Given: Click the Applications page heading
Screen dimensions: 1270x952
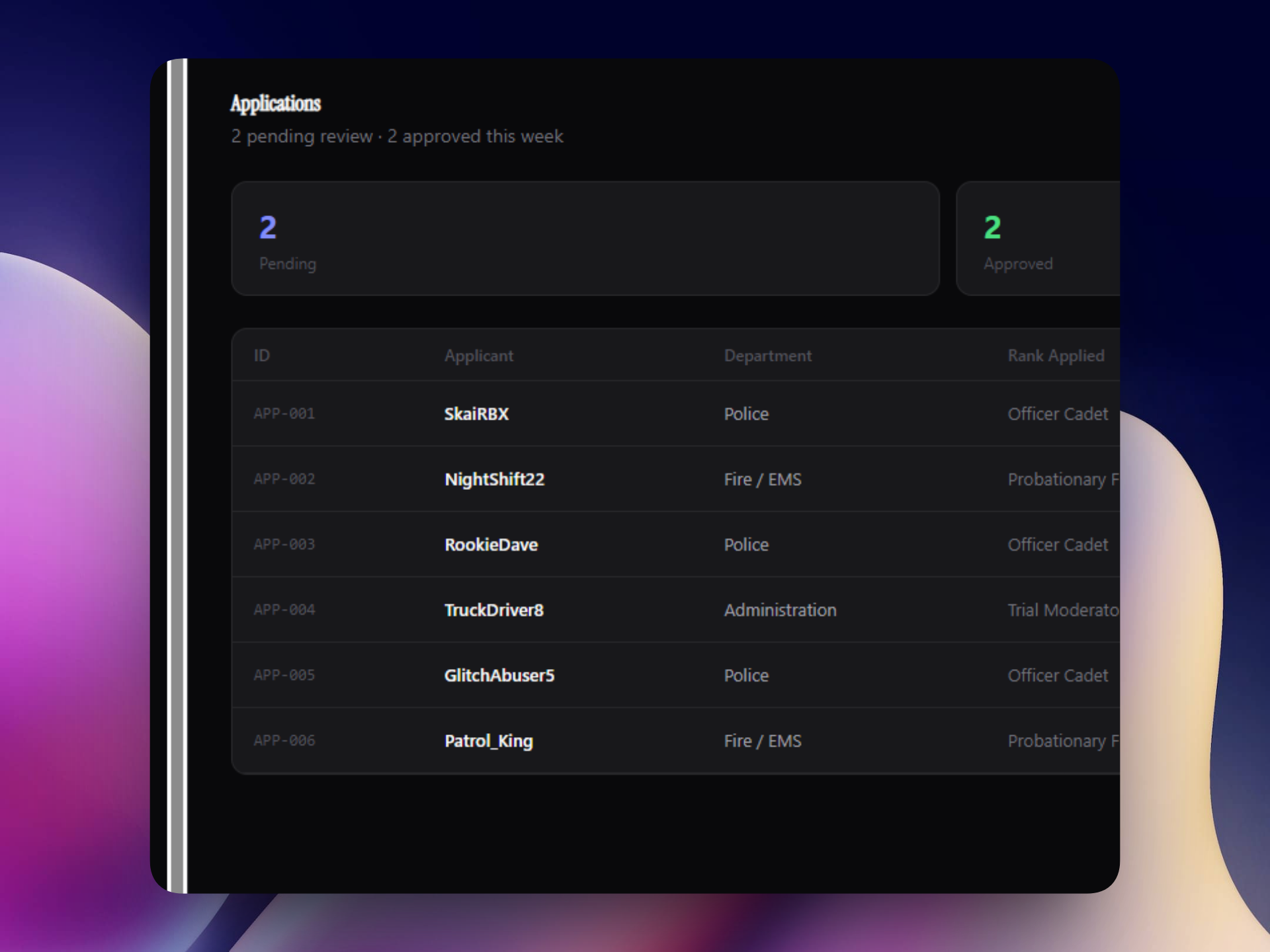Looking at the screenshot, I should point(275,103).
